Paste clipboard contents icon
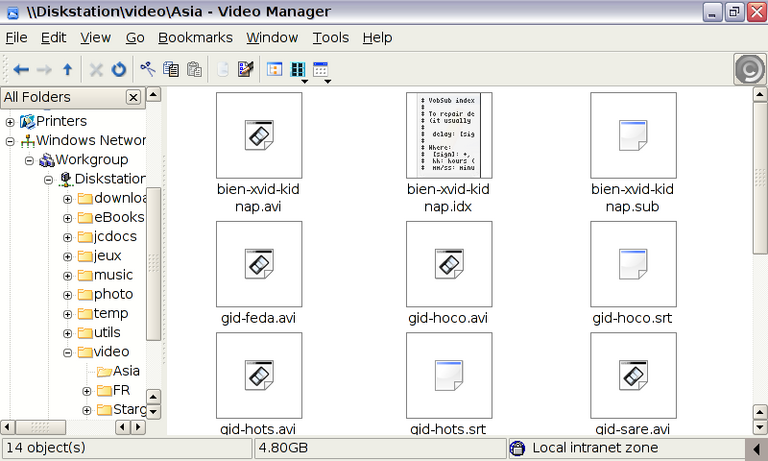Screen dimensions: 768x461 [x=194, y=69]
